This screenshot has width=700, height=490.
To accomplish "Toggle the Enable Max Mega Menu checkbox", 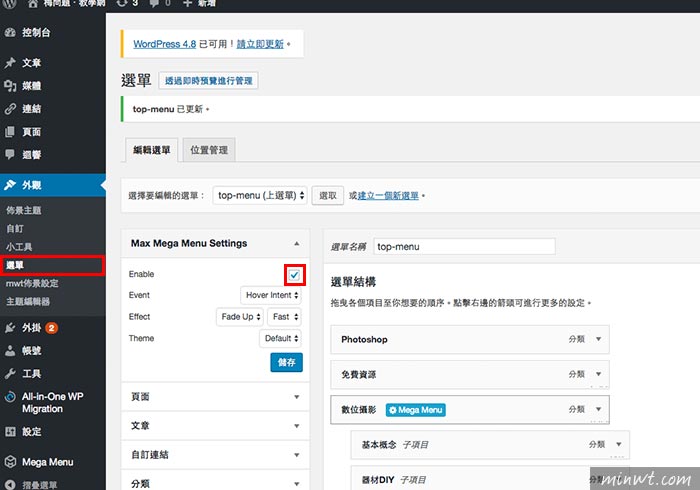I will point(294,275).
